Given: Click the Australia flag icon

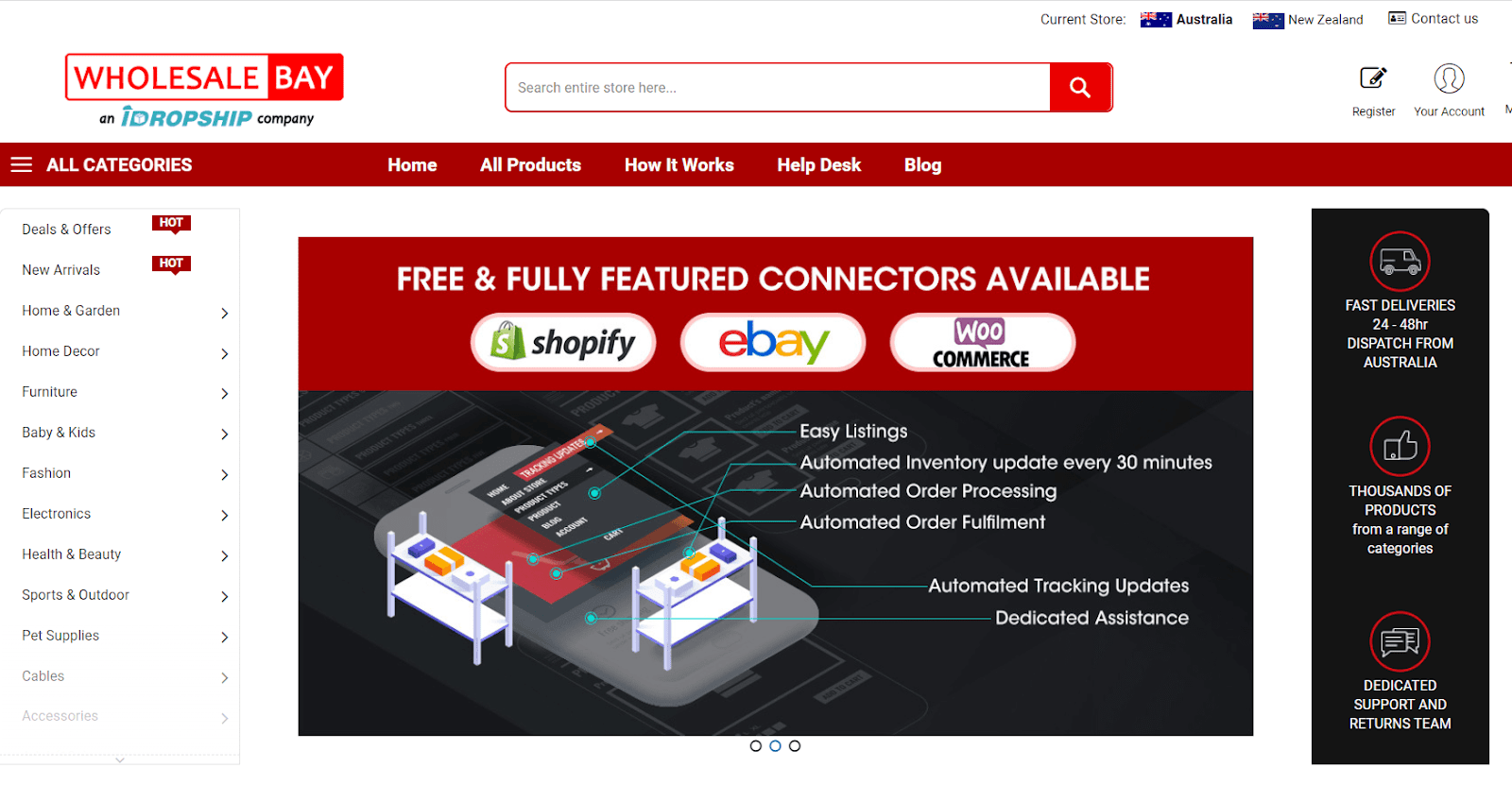Looking at the screenshot, I should pyautogui.click(x=1156, y=20).
